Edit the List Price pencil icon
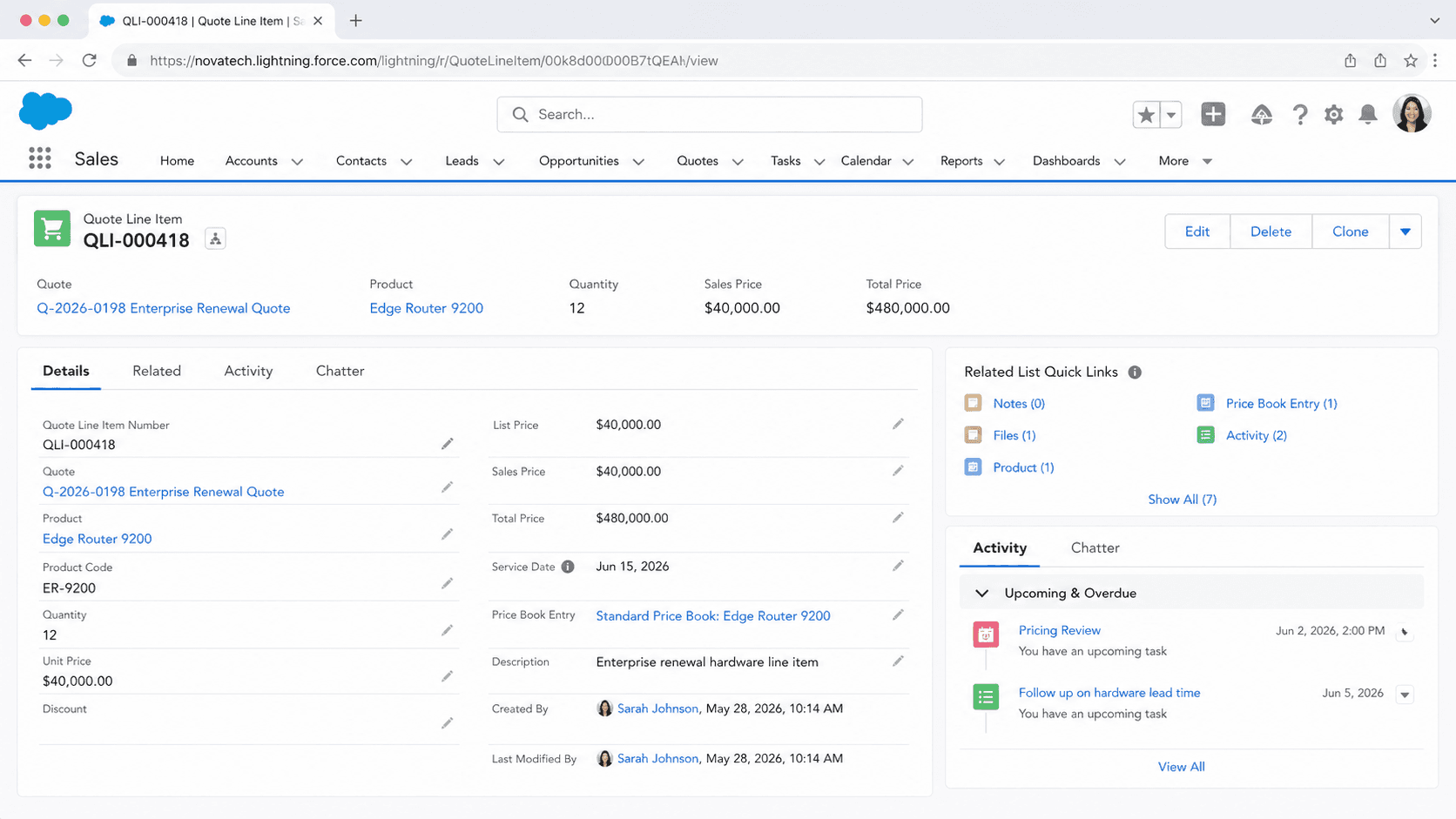1456x819 pixels. (x=898, y=424)
